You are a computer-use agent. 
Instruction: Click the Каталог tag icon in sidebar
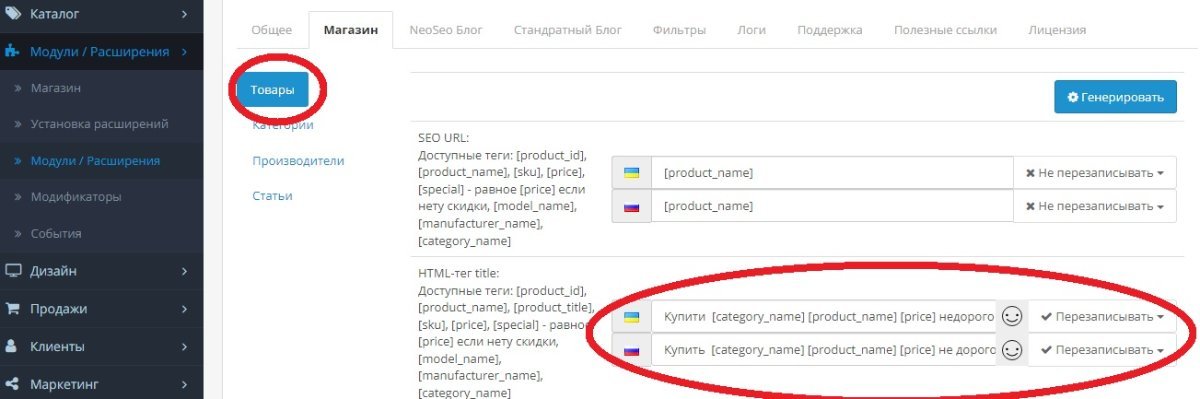point(13,14)
